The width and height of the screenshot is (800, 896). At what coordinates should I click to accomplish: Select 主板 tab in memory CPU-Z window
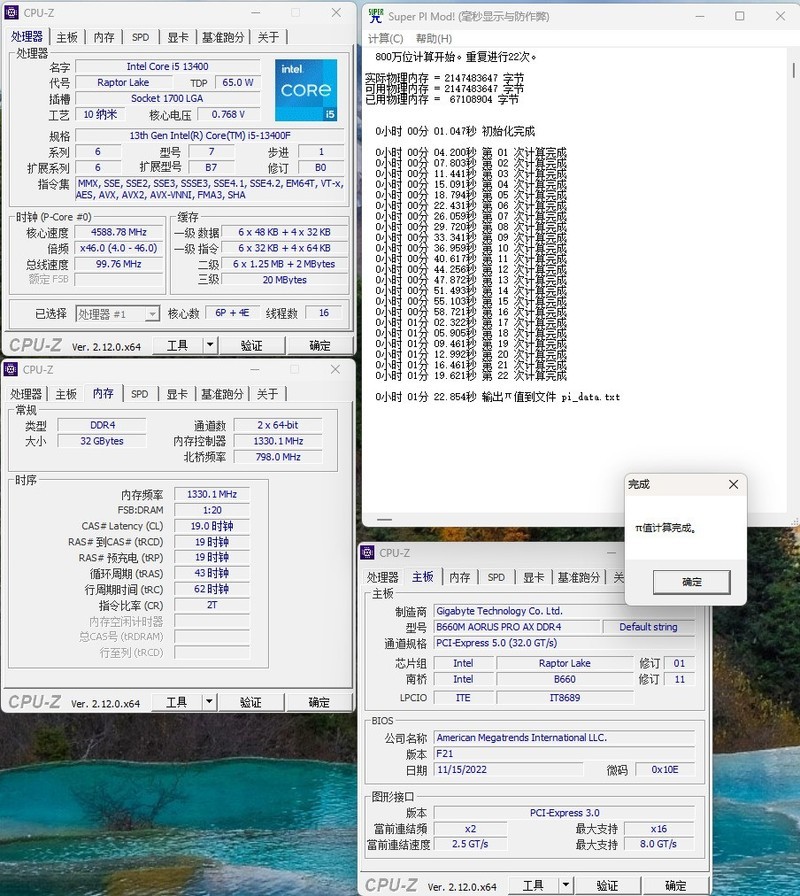pyautogui.click(x=66, y=394)
